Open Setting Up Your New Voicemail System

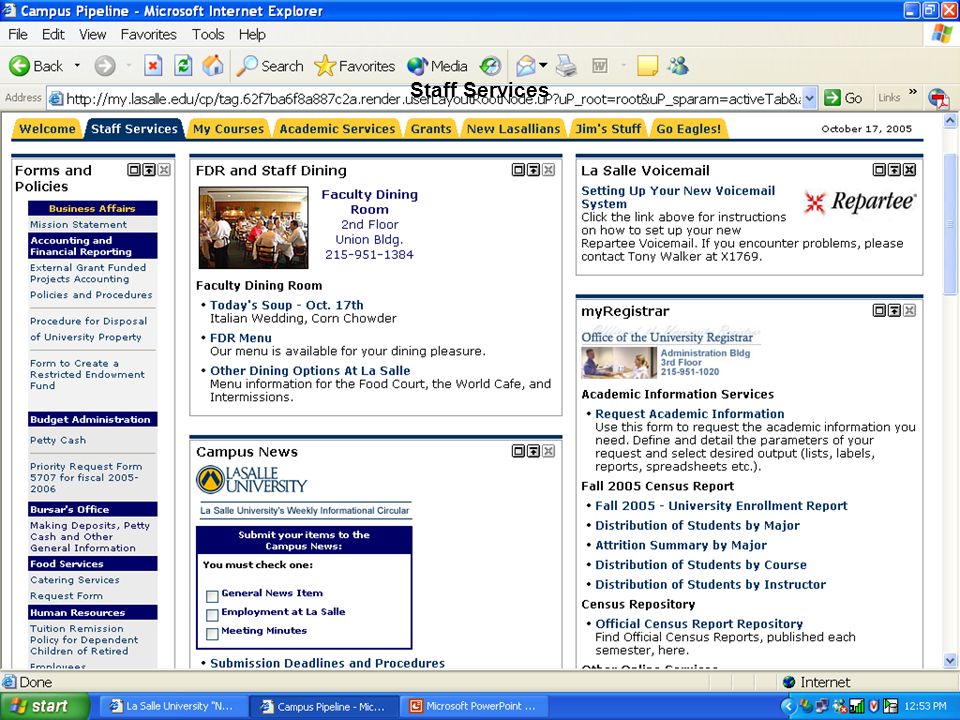pyautogui.click(x=678, y=197)
